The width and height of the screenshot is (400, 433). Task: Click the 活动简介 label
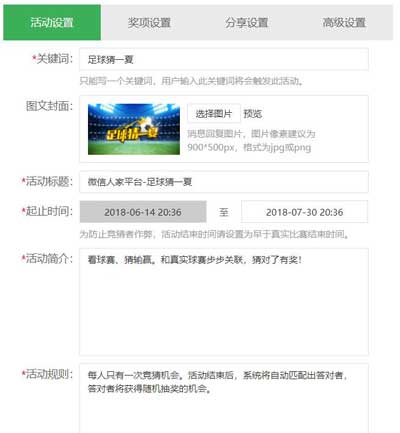click(x=47, y=258)
